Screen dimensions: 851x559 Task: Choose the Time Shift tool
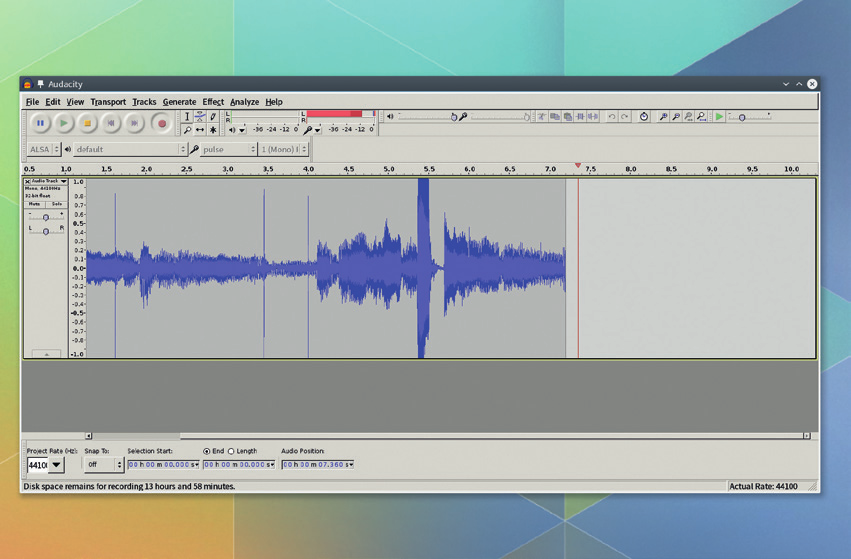point(200,130)
